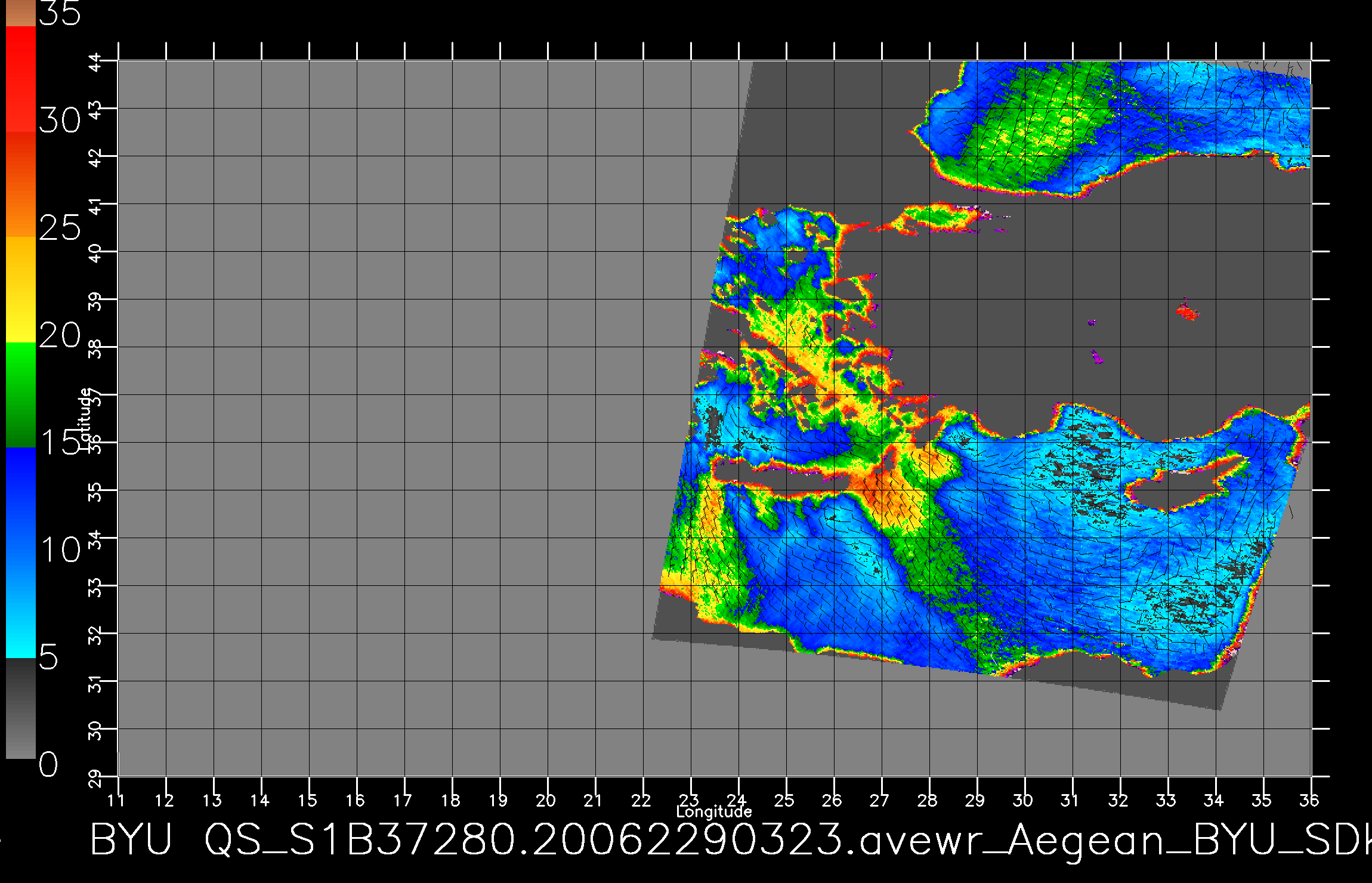
Task: Click longitude axis tick label 11
Action: click(116, 800)
